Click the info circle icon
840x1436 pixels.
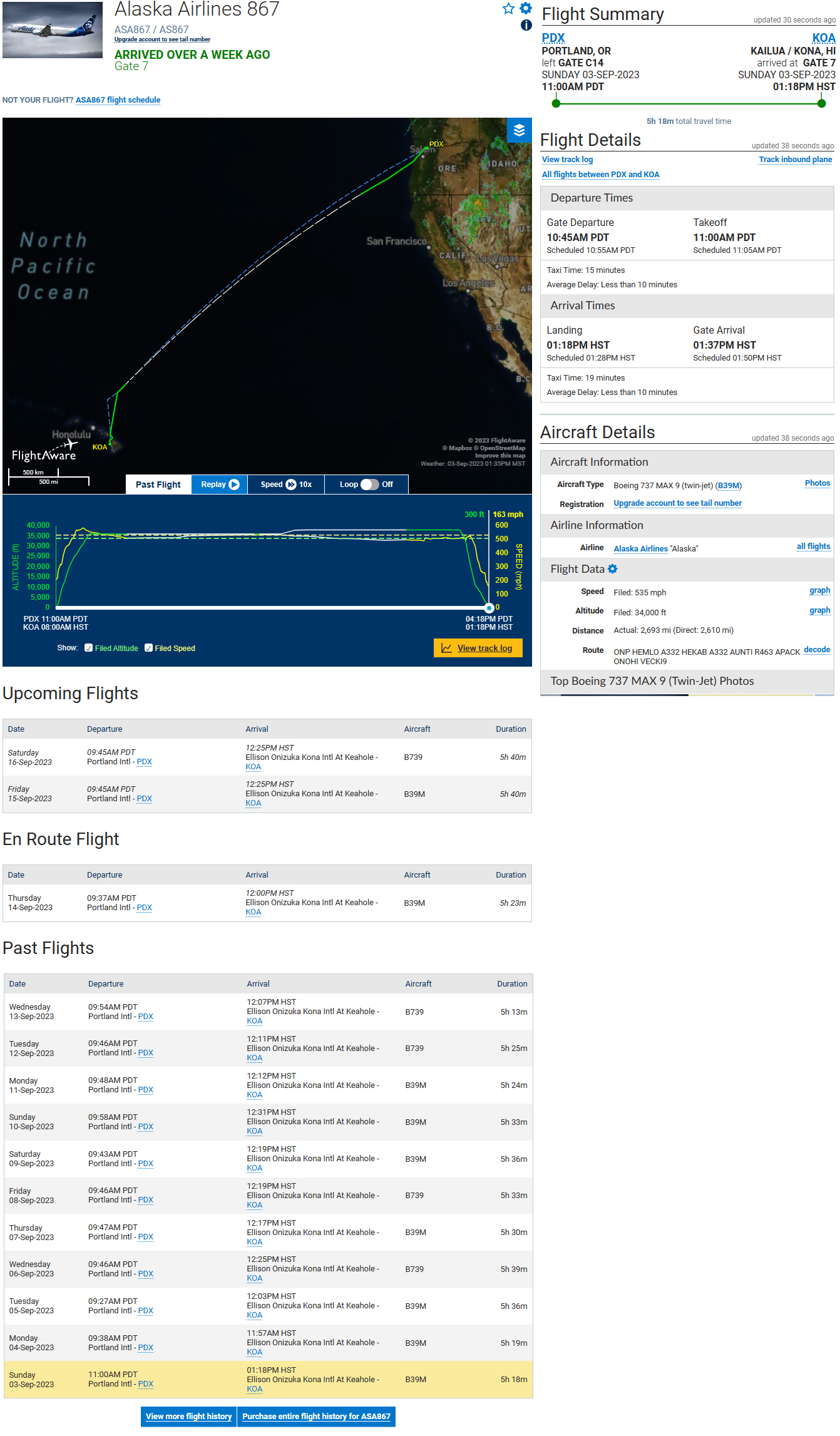click(x=526, y=25)
